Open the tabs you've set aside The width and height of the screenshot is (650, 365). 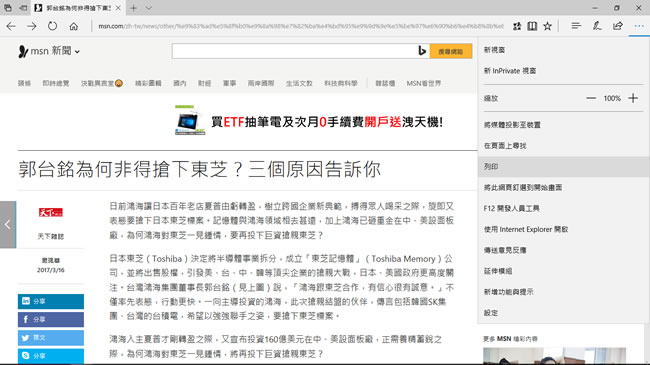[8, 8]
